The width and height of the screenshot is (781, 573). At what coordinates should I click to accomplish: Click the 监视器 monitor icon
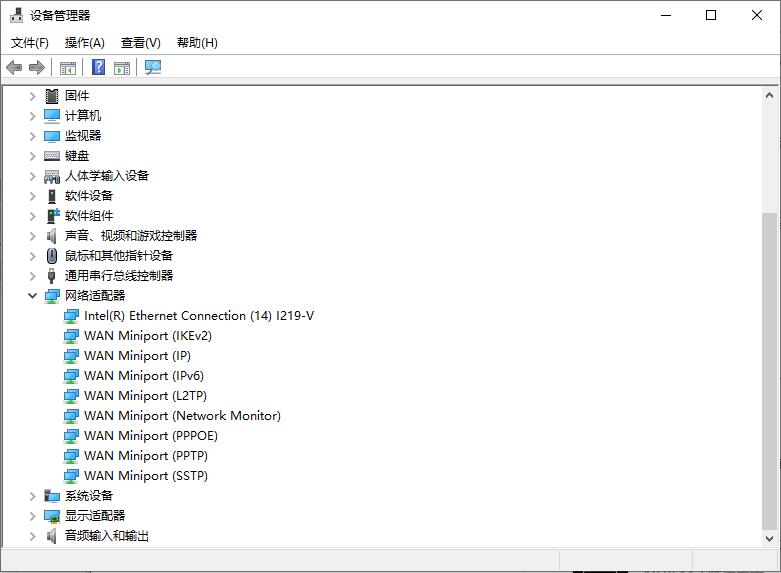(x=52, y=136)
